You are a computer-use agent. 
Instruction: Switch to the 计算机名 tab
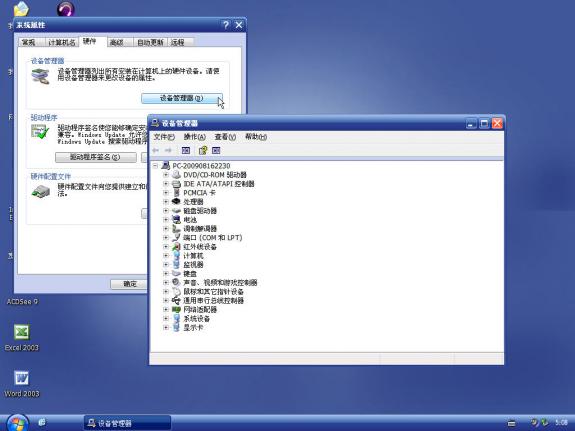(x=62, y=43)
